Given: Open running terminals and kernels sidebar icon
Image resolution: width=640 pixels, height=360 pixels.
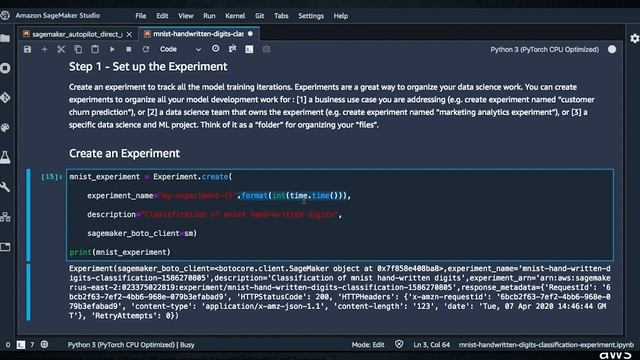Looking at the screenshot, I should coord(5,68).
